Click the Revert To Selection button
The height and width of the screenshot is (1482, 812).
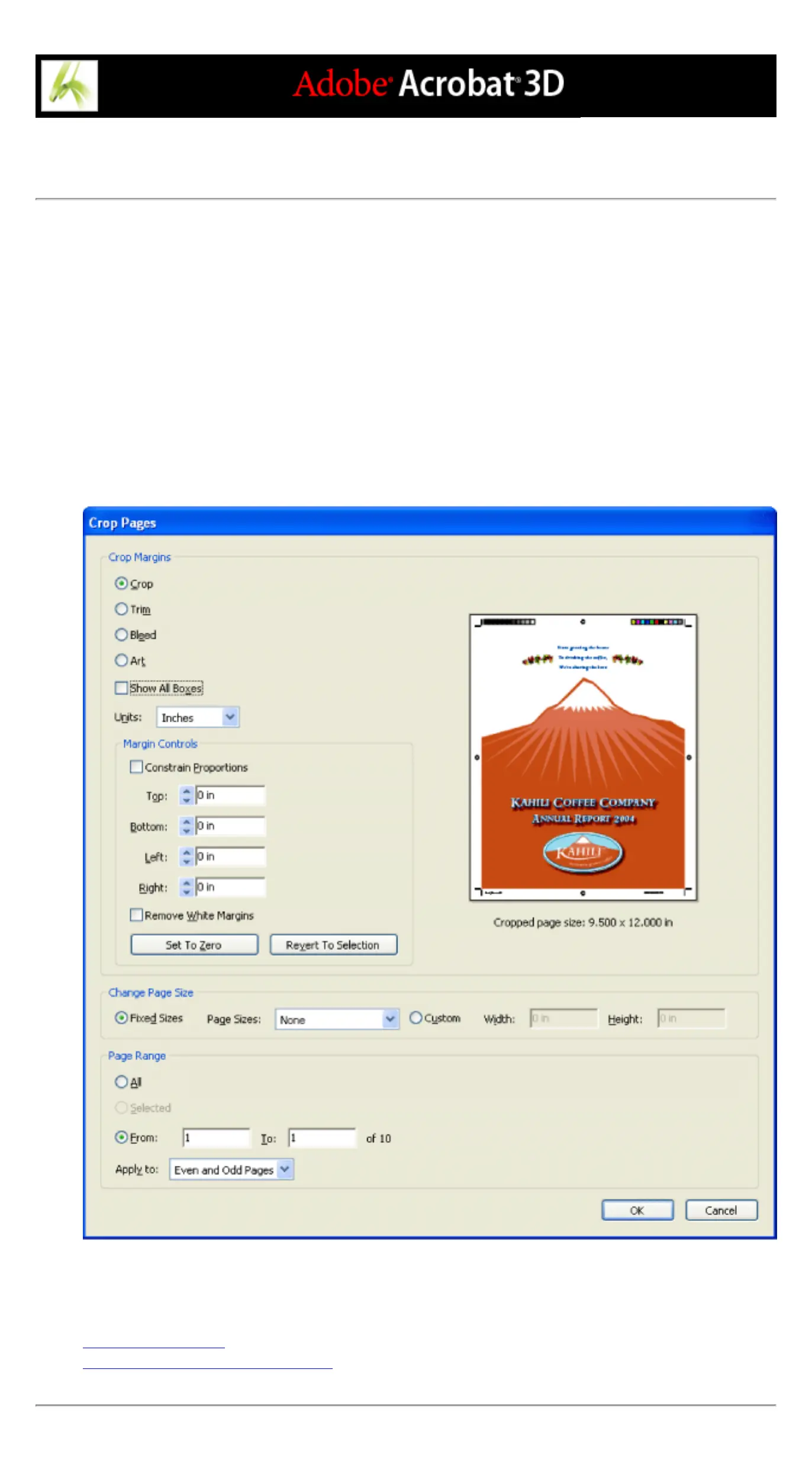(333, 945)
